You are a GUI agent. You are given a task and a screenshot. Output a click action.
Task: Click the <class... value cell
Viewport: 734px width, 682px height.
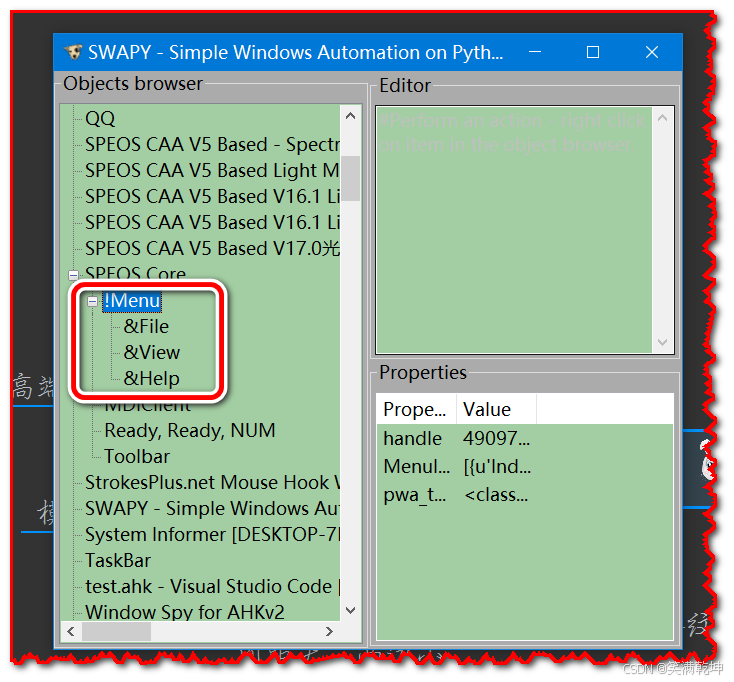(496, 495)
